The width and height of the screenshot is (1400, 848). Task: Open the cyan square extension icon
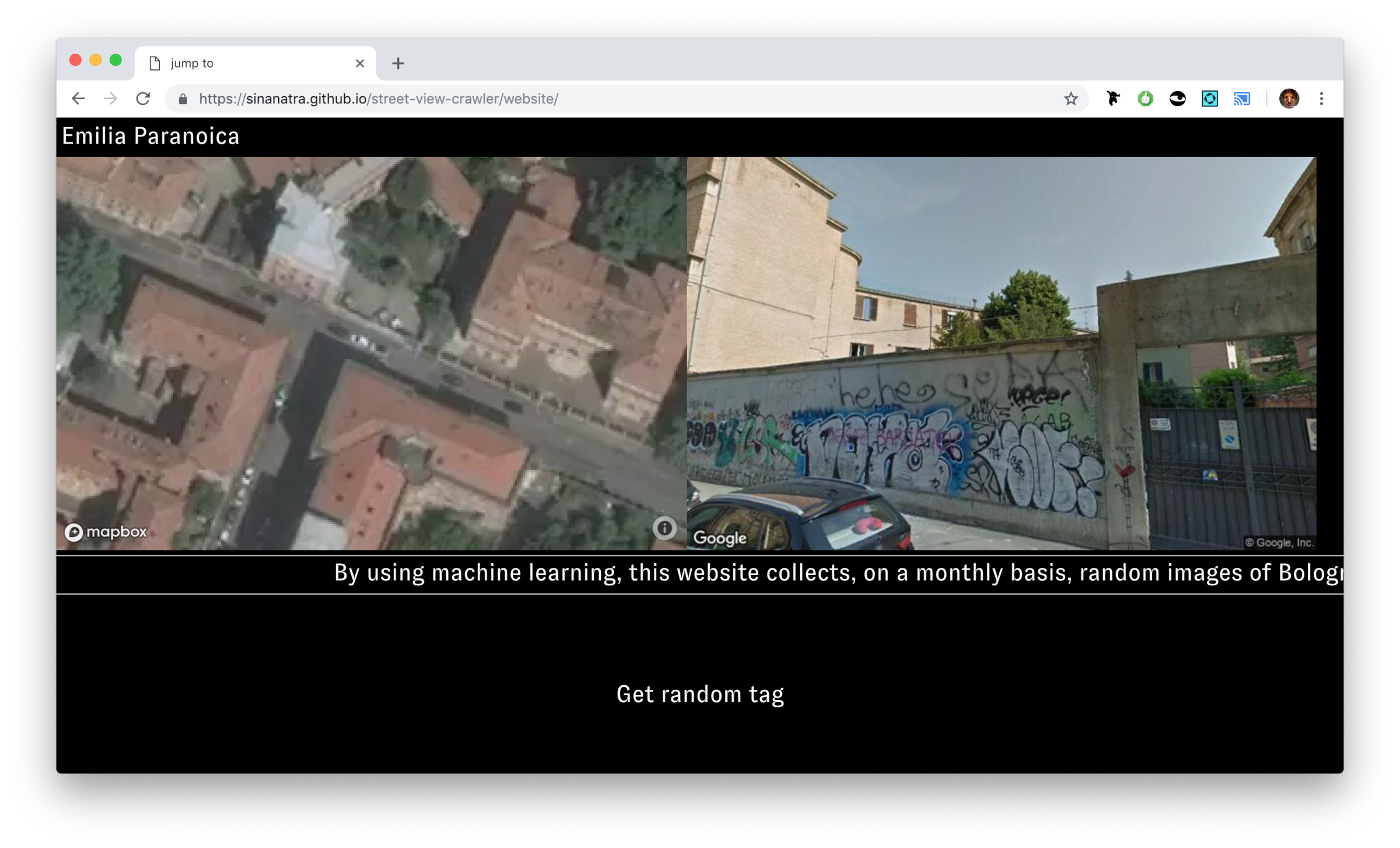tap(1209, 98)
